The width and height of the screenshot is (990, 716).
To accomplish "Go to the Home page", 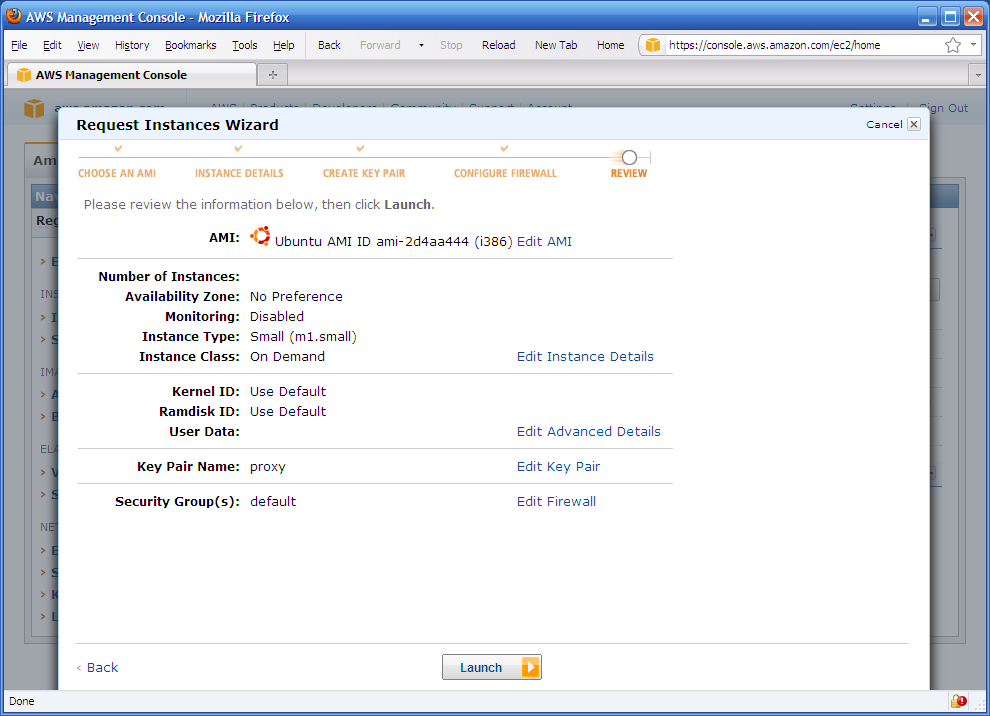I will pos(610,45).
